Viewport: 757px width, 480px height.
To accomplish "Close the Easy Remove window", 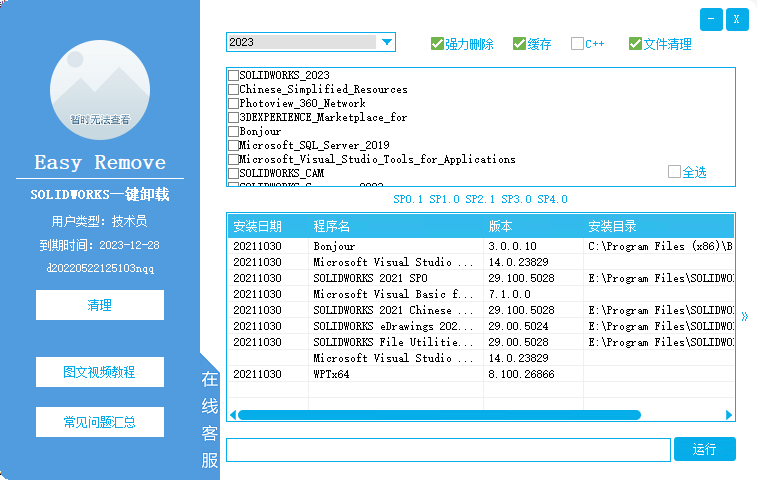I will pyautogui.click(x=737, y=19).
